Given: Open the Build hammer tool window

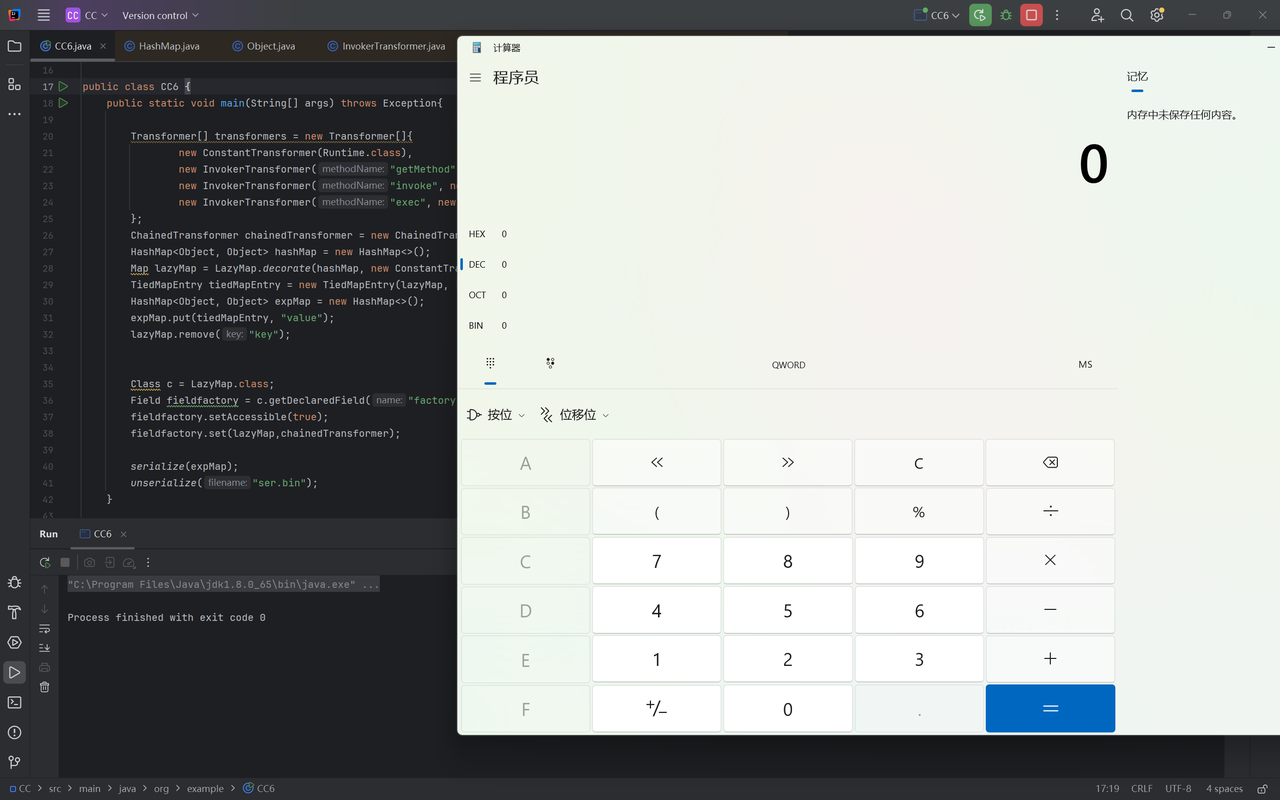Looking at the screenshot, I should 14,612.
